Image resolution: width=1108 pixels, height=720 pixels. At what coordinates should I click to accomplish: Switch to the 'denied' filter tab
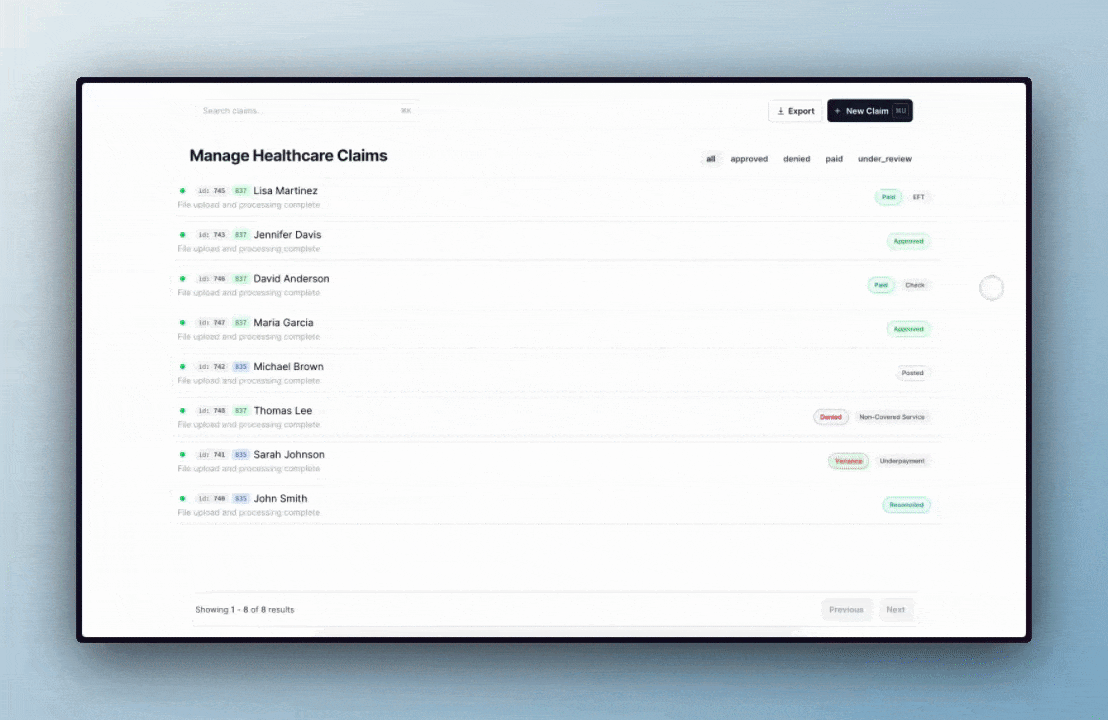(797, 159)
